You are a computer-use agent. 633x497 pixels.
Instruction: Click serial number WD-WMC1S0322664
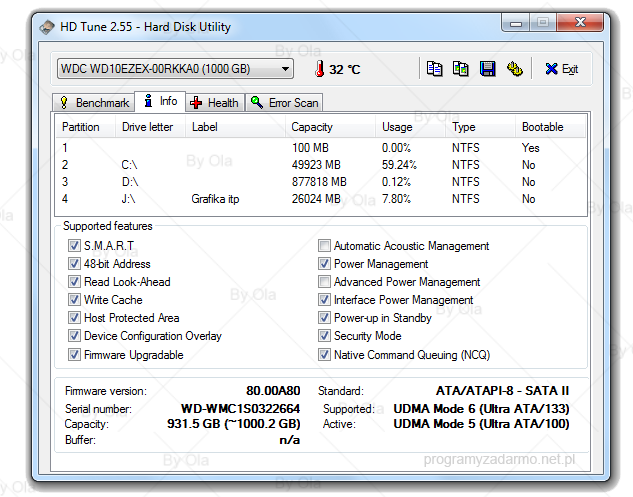point(240,409)
